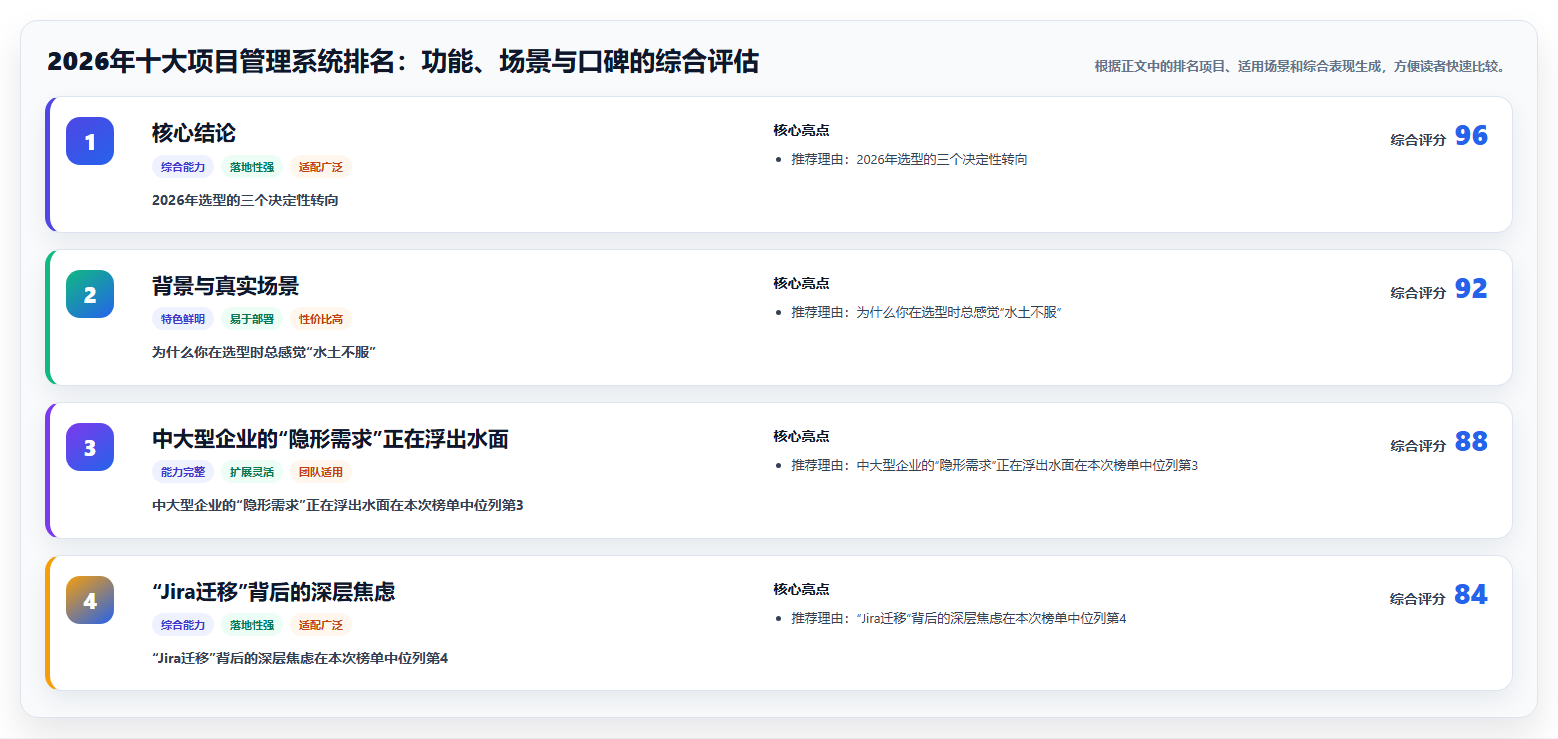Open the 背景与真实场景 card heading
This screenshot has width=1558, height=739.
(225, 286)
